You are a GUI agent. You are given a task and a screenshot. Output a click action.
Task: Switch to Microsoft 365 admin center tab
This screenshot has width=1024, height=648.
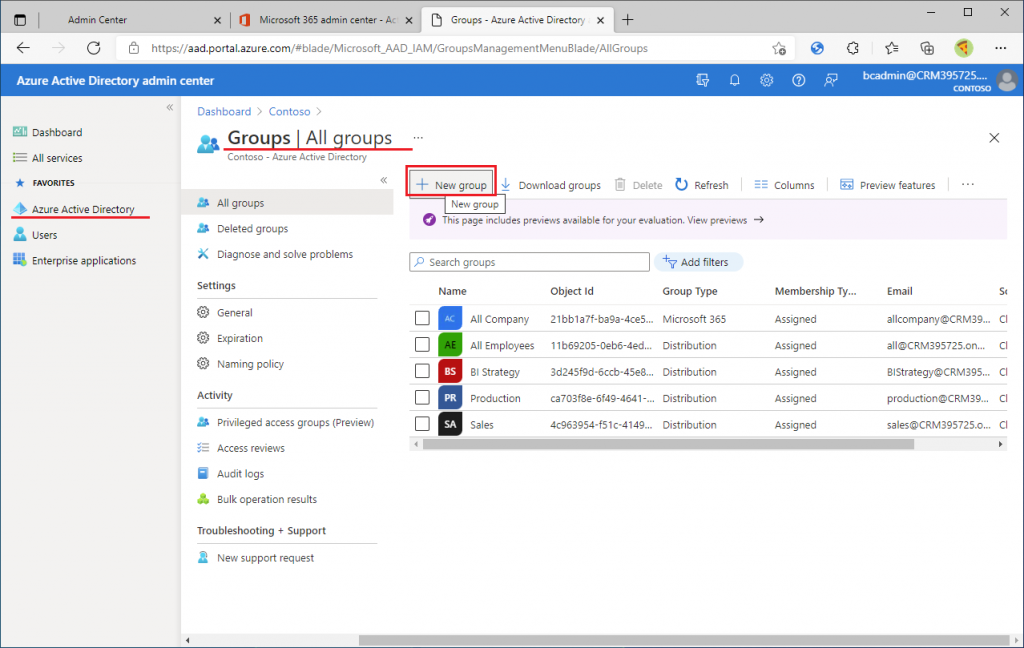coord(327,20)
